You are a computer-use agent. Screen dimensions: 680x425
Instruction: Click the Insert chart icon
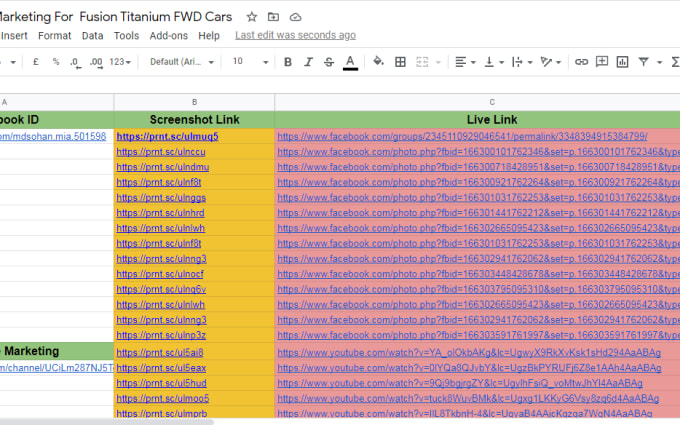click(622, 62)
